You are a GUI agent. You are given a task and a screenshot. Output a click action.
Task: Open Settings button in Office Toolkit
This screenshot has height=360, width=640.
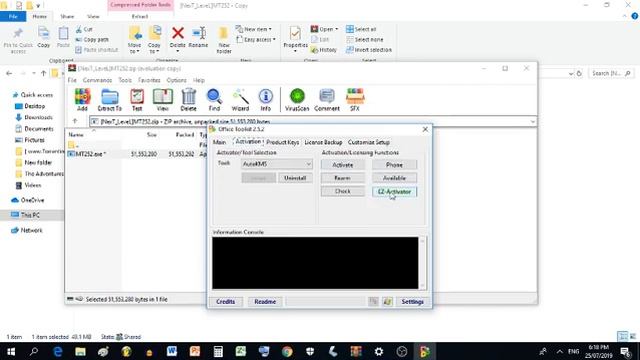[412, 302]
